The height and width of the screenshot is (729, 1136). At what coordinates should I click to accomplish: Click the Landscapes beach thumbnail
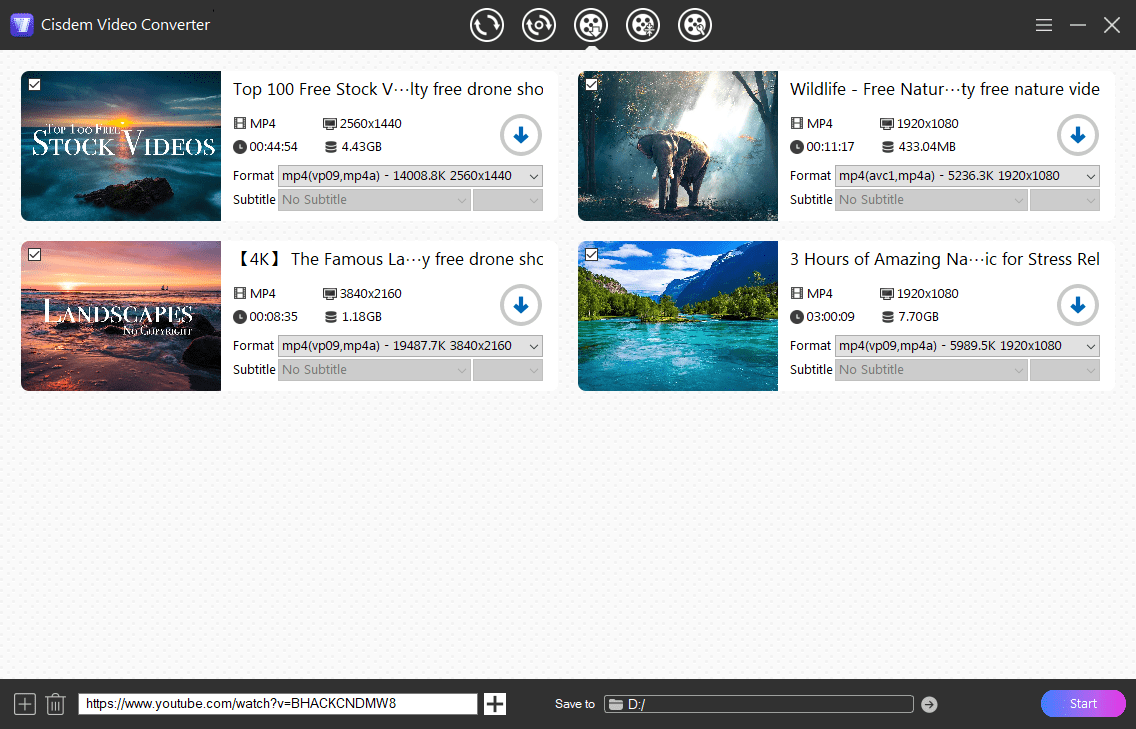[x=121, y=316]
